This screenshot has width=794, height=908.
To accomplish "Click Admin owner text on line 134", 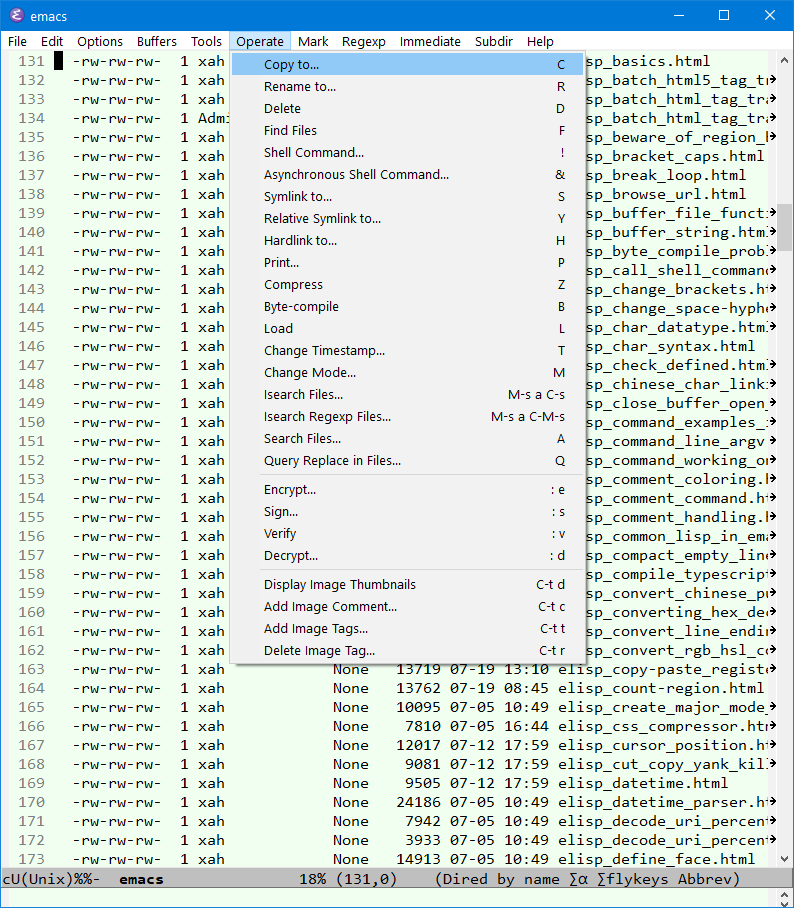I will [x=214, y=118].
